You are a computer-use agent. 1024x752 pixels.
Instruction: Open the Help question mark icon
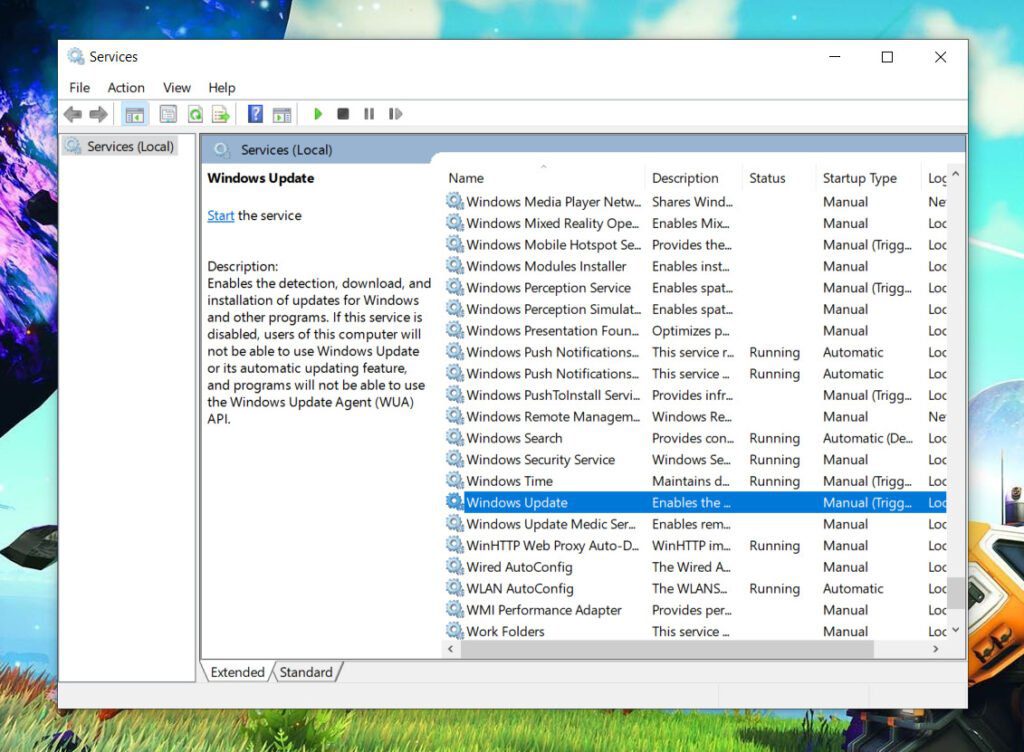[x=255, y=114]
